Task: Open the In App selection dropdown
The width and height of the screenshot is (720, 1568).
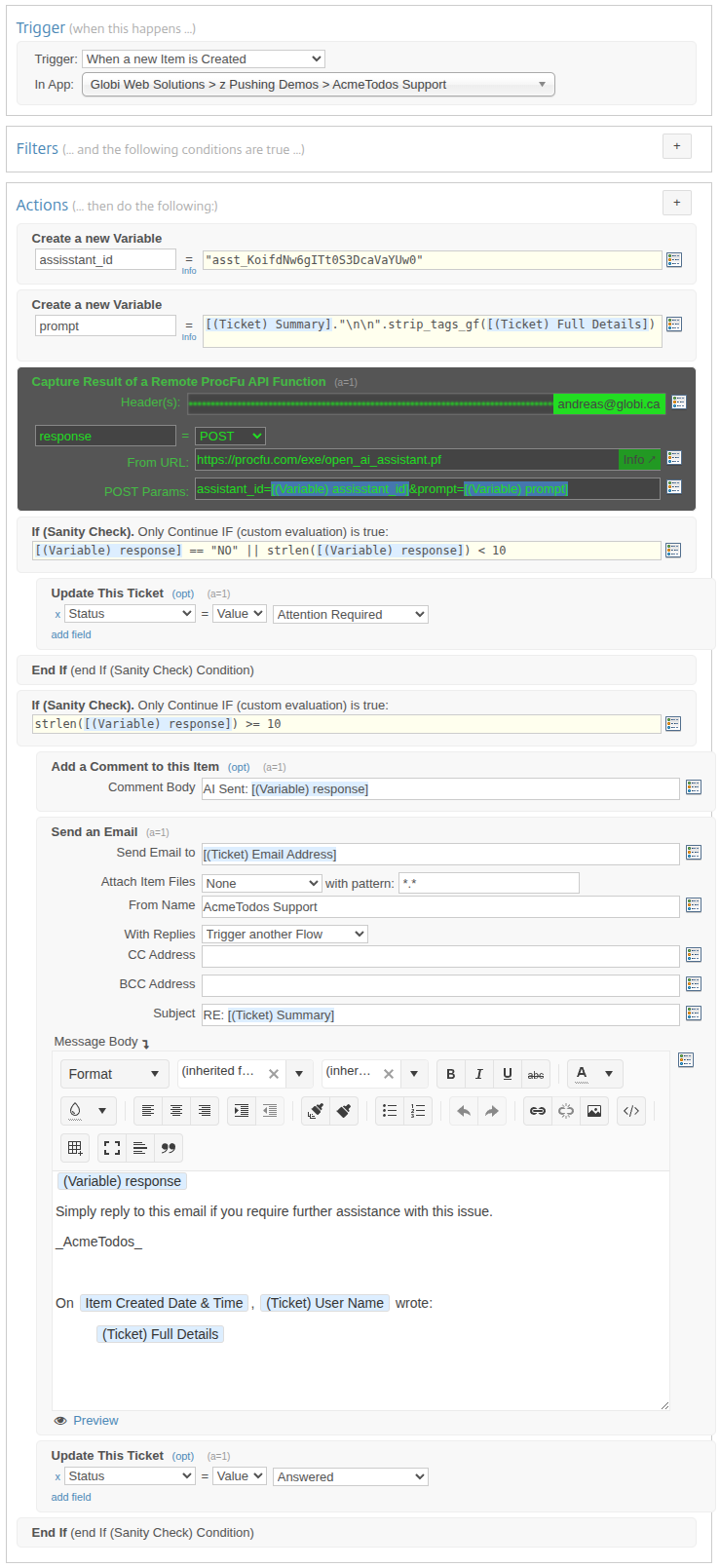Action: (x=319, y=85)
